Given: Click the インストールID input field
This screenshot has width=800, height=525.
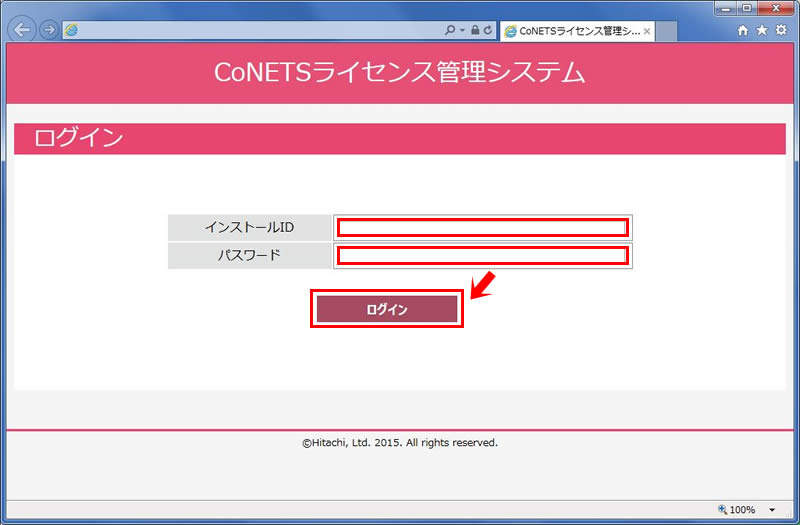Looking at the screenshot, I should point(483,228).
